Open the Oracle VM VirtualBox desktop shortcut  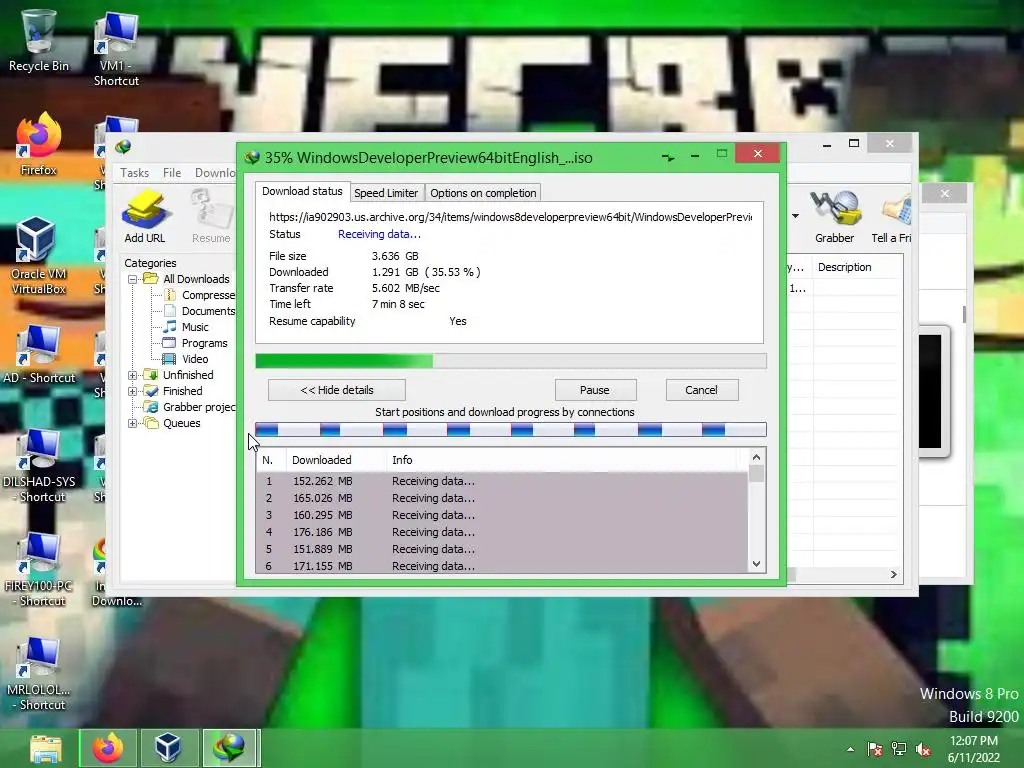coord(39,255)
